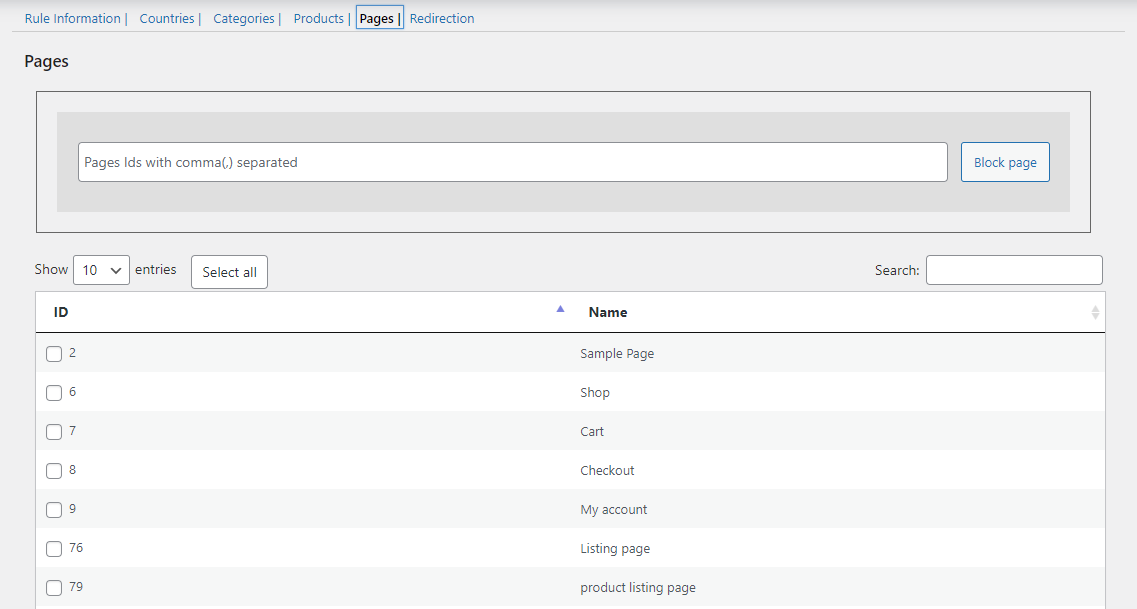1137x609 pixels.
Task: Check the product listing page checkbox
Action: pyautogui.click(x=54, y=588)
